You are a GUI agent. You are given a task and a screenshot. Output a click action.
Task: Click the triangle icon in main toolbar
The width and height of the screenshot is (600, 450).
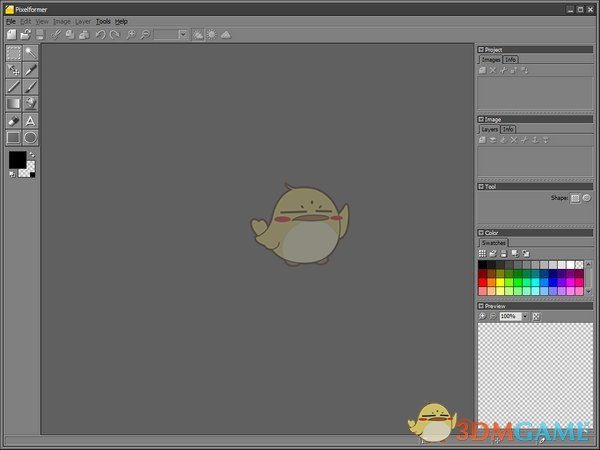coord(226,35)
